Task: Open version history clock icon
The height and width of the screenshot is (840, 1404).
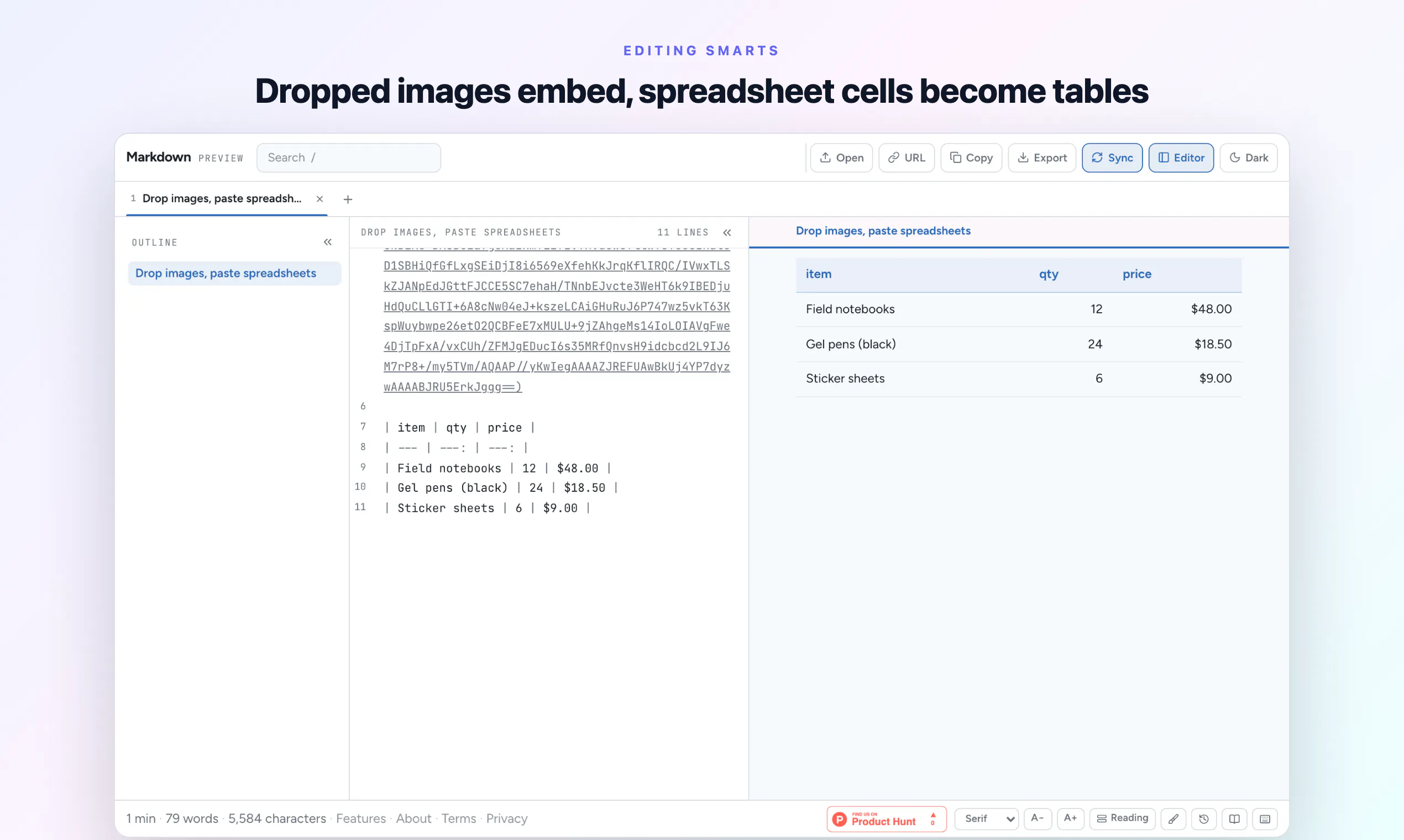Action: [1204, 818]
